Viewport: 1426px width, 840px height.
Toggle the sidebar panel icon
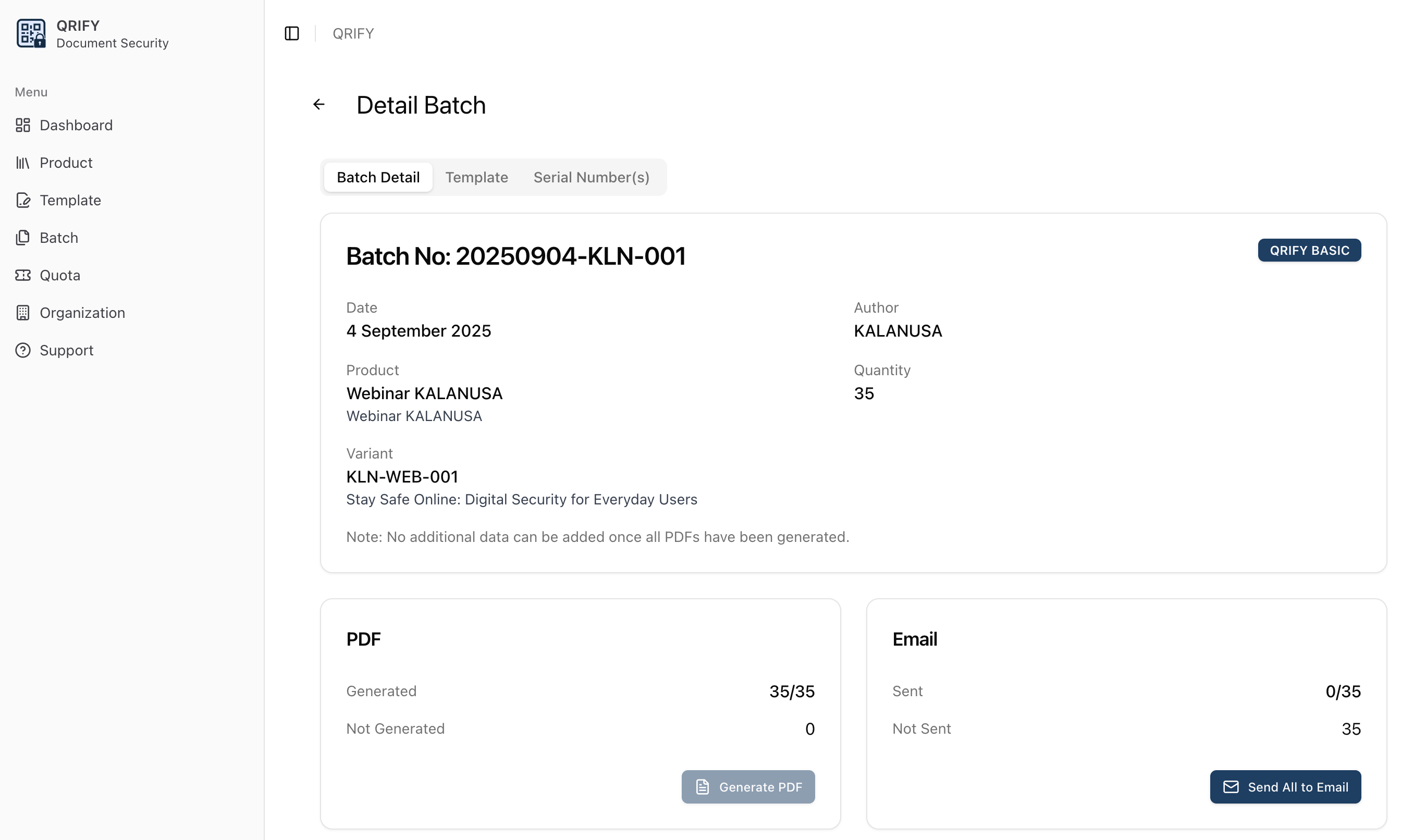[x=291, y=33]
